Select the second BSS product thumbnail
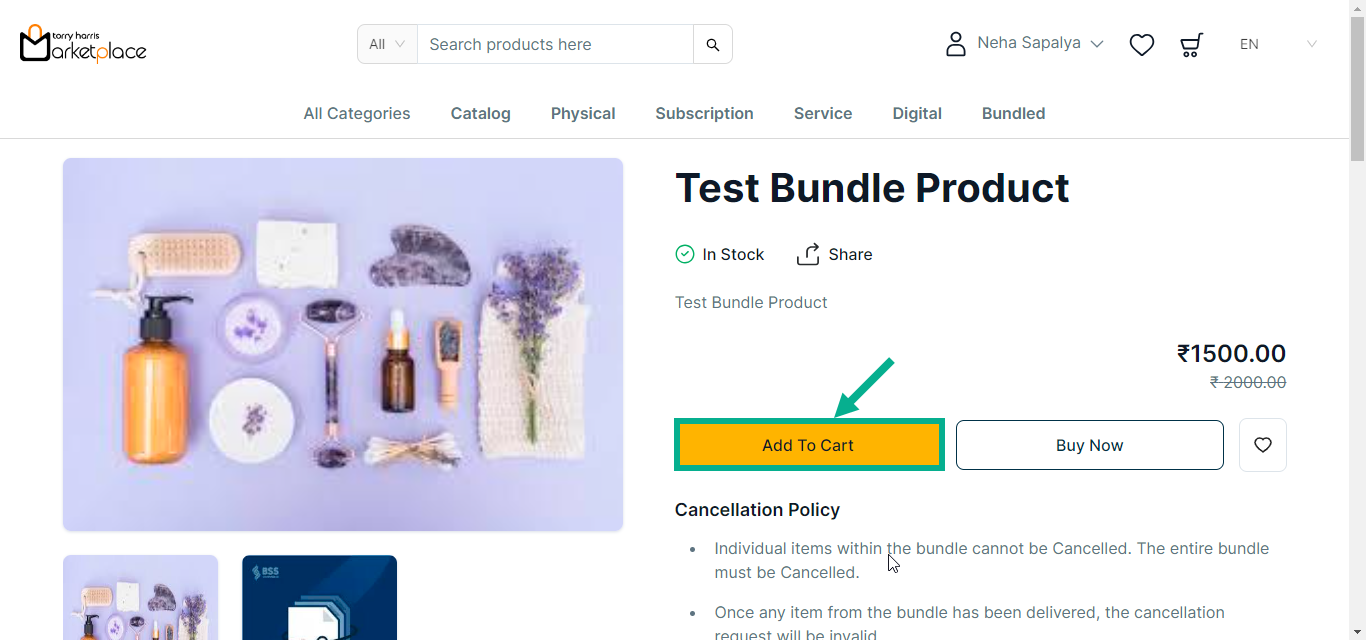The width and height of the screenshot is (1366, 640). pos(319,597)
